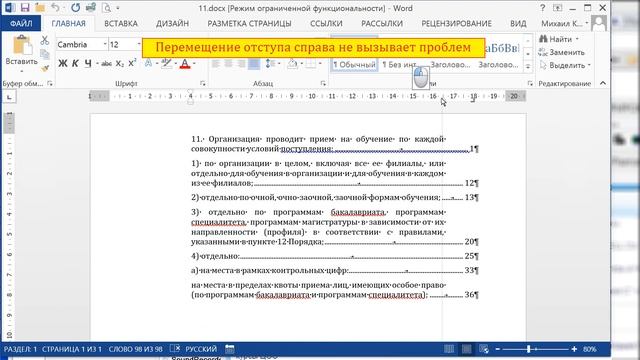The height and width of the screenshot is (360, 640).
Task: Toggle Italic (К) formatting
Action: pos(75,63)
